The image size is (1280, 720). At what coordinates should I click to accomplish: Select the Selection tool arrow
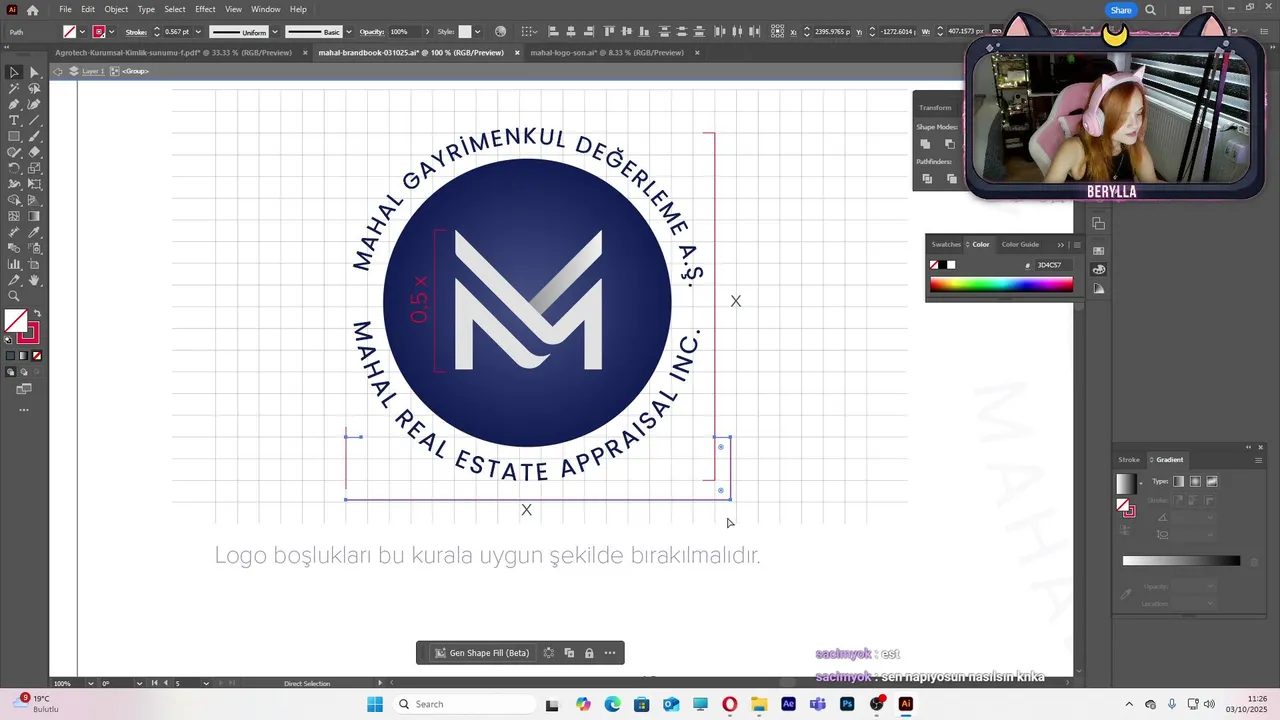14,73
